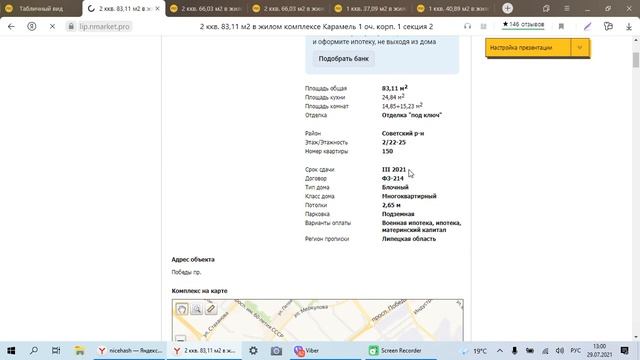Image resolution: width=640 pixels, height=360 pixels.
Task: Click the Отделка "под ключ" value
Action: [411, 115]
